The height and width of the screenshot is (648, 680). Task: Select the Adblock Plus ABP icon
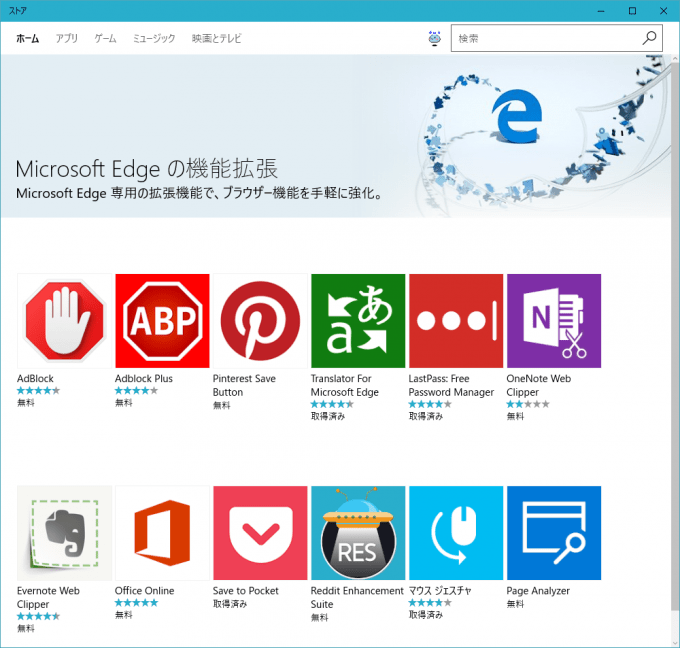(162, 321)
